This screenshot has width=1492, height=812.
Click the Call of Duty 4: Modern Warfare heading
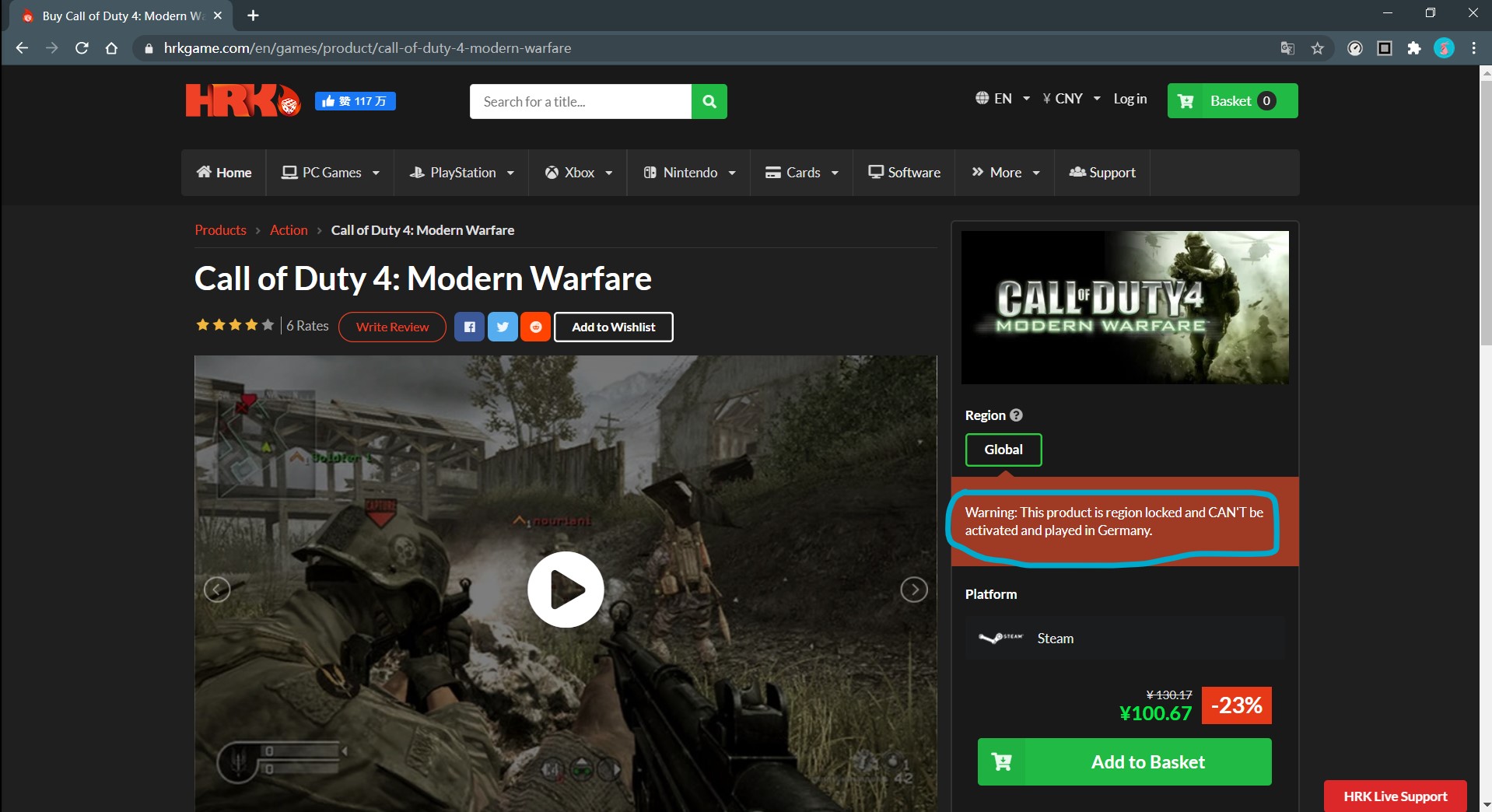pos(423,278)
